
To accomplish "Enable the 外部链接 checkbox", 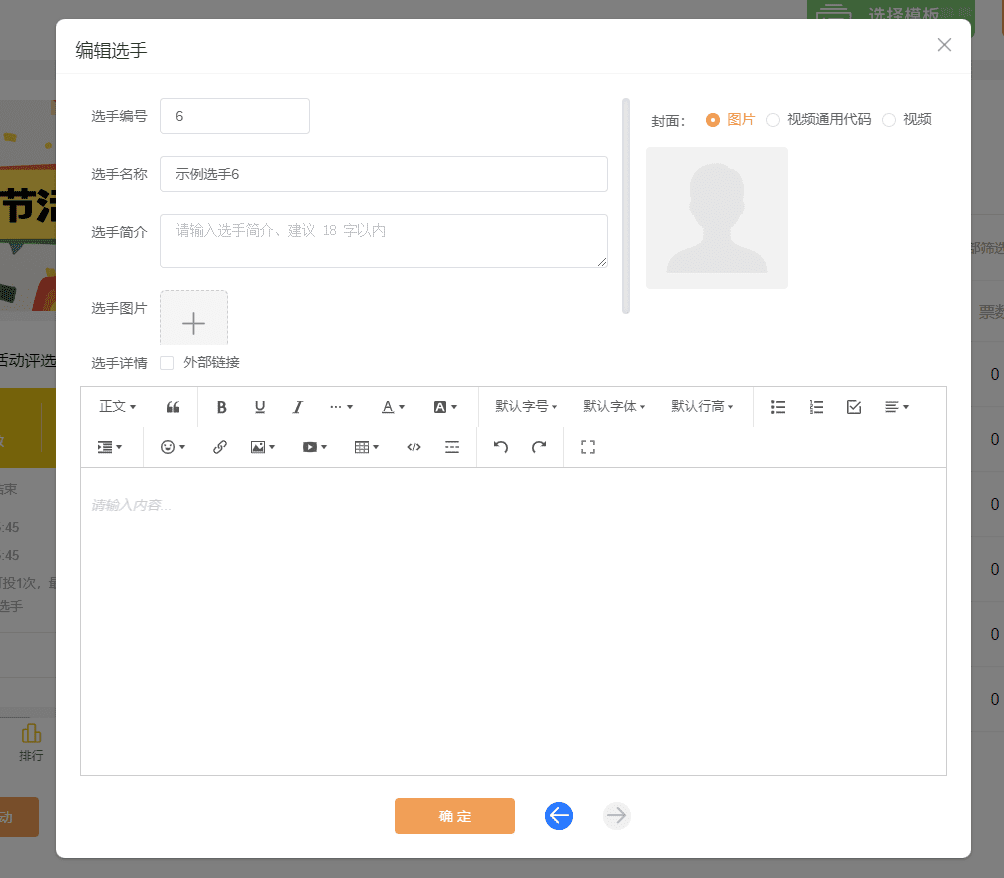I will [x=166, y=362].
